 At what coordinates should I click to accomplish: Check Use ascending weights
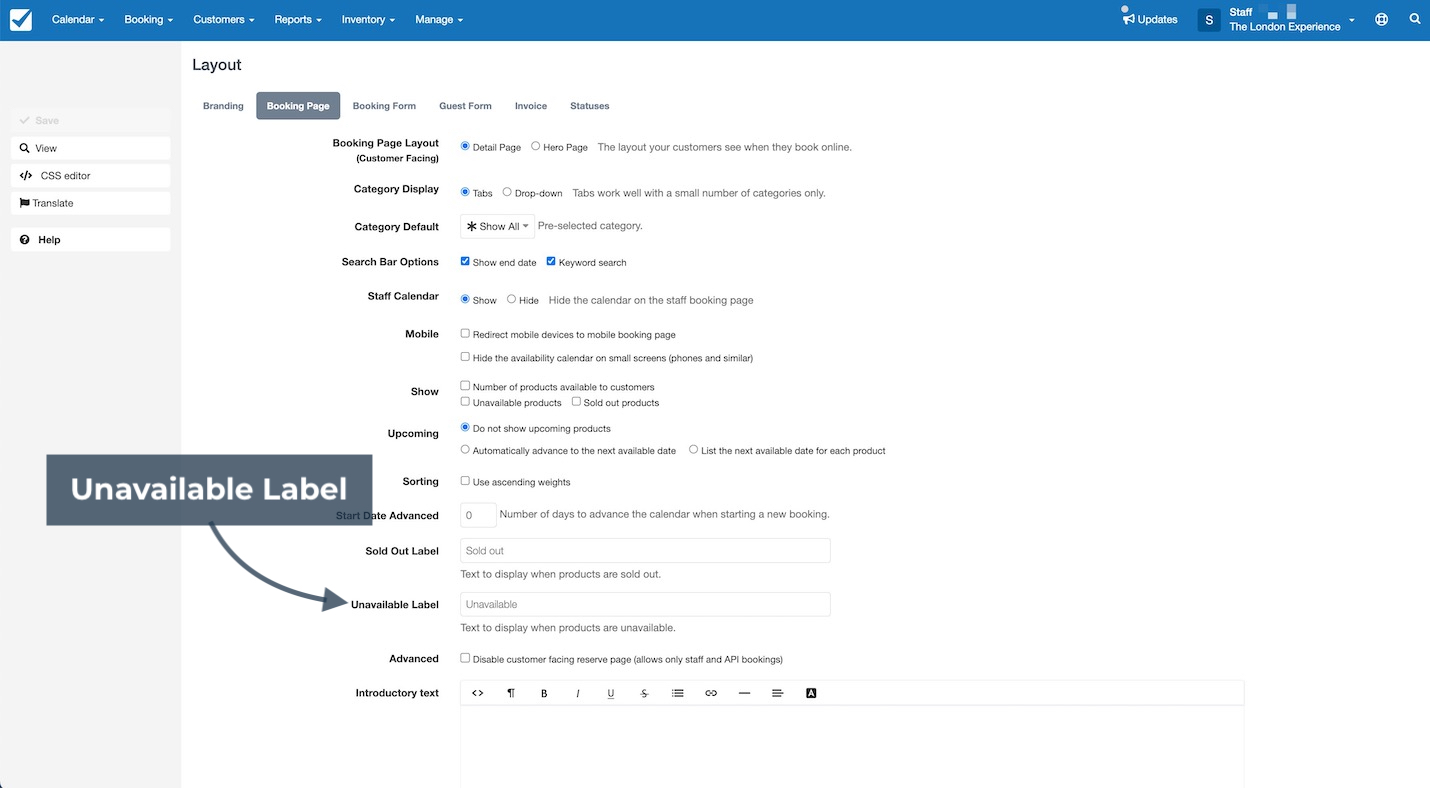(x=465, y=481)
